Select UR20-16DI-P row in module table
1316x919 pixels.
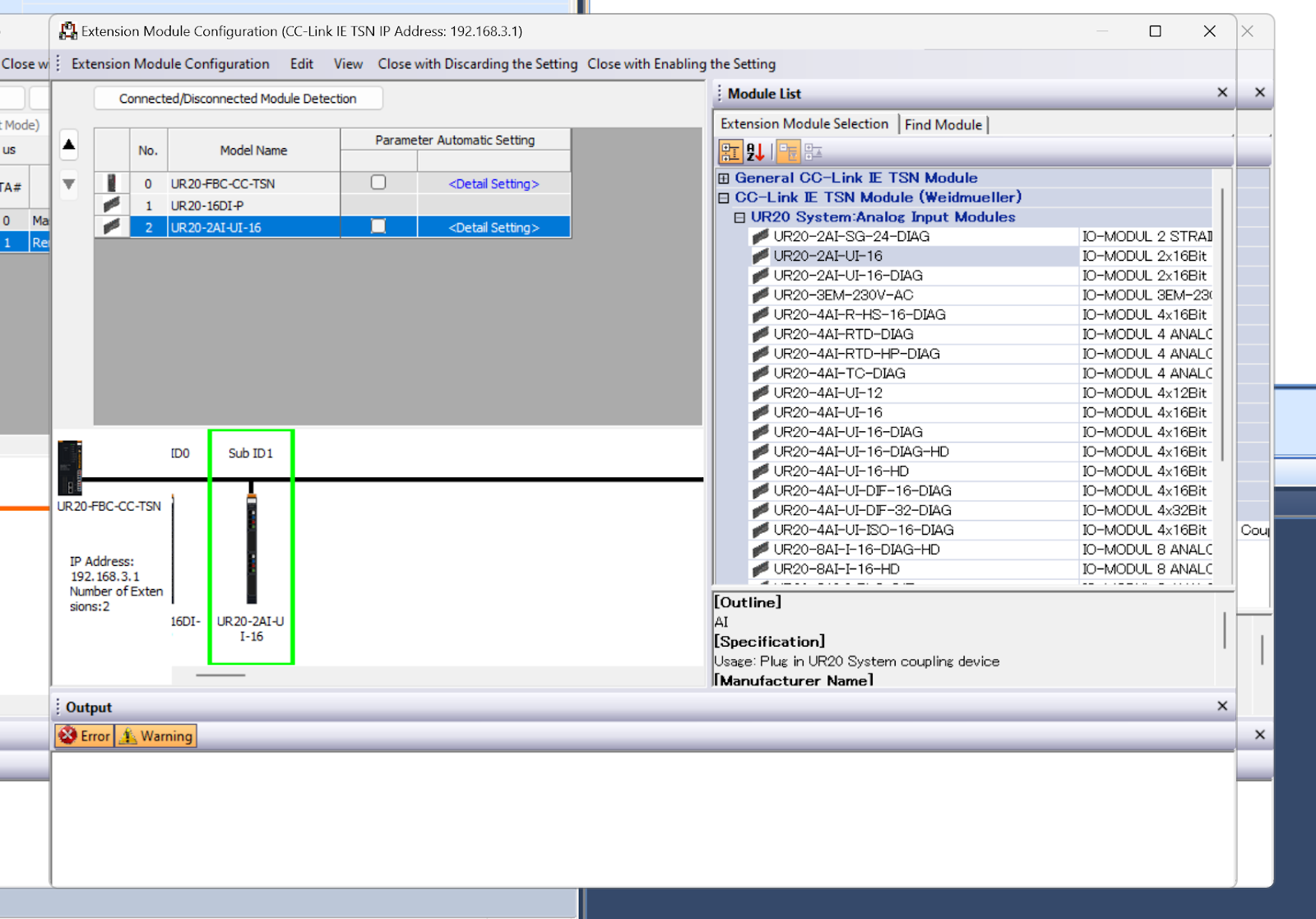coord(333,205)
